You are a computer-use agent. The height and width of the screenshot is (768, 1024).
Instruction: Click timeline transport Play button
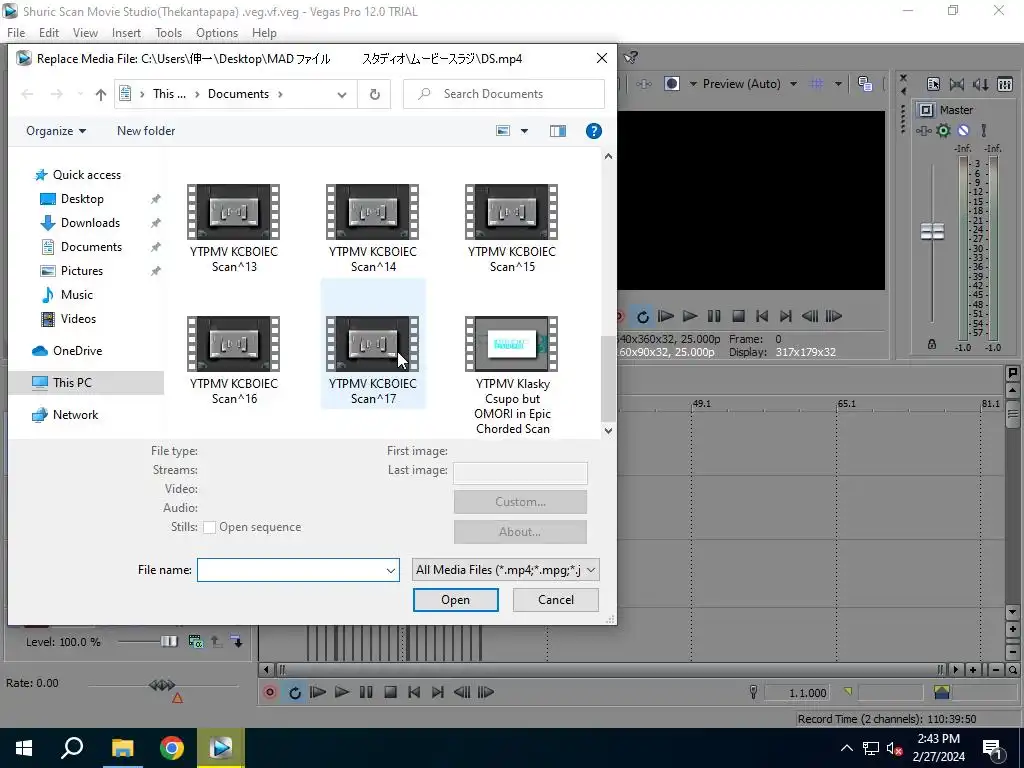pos(342,692)
